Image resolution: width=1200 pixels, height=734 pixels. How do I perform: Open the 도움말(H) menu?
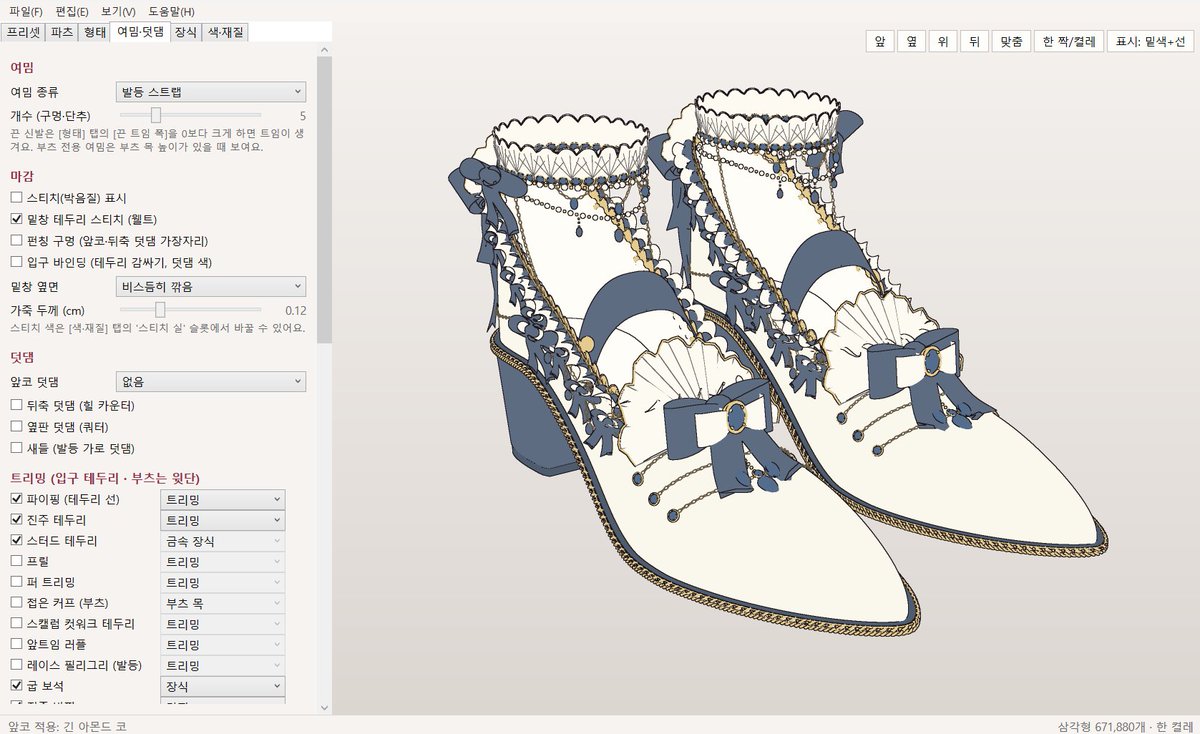[x=171, y=11]
